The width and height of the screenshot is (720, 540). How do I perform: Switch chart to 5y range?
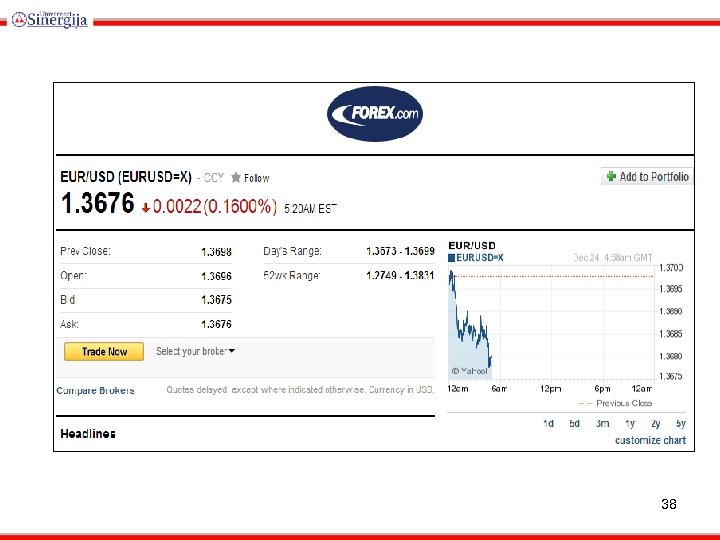click(681, 423)
